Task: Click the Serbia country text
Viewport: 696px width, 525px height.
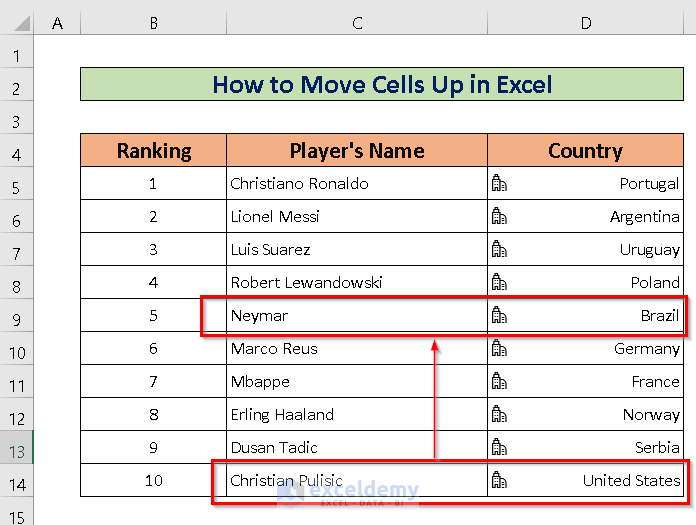Action: click(x=657, y=447)
